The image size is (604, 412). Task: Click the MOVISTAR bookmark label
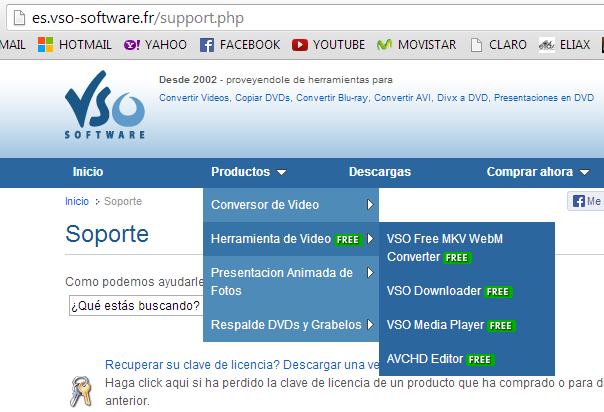(427, 45)
